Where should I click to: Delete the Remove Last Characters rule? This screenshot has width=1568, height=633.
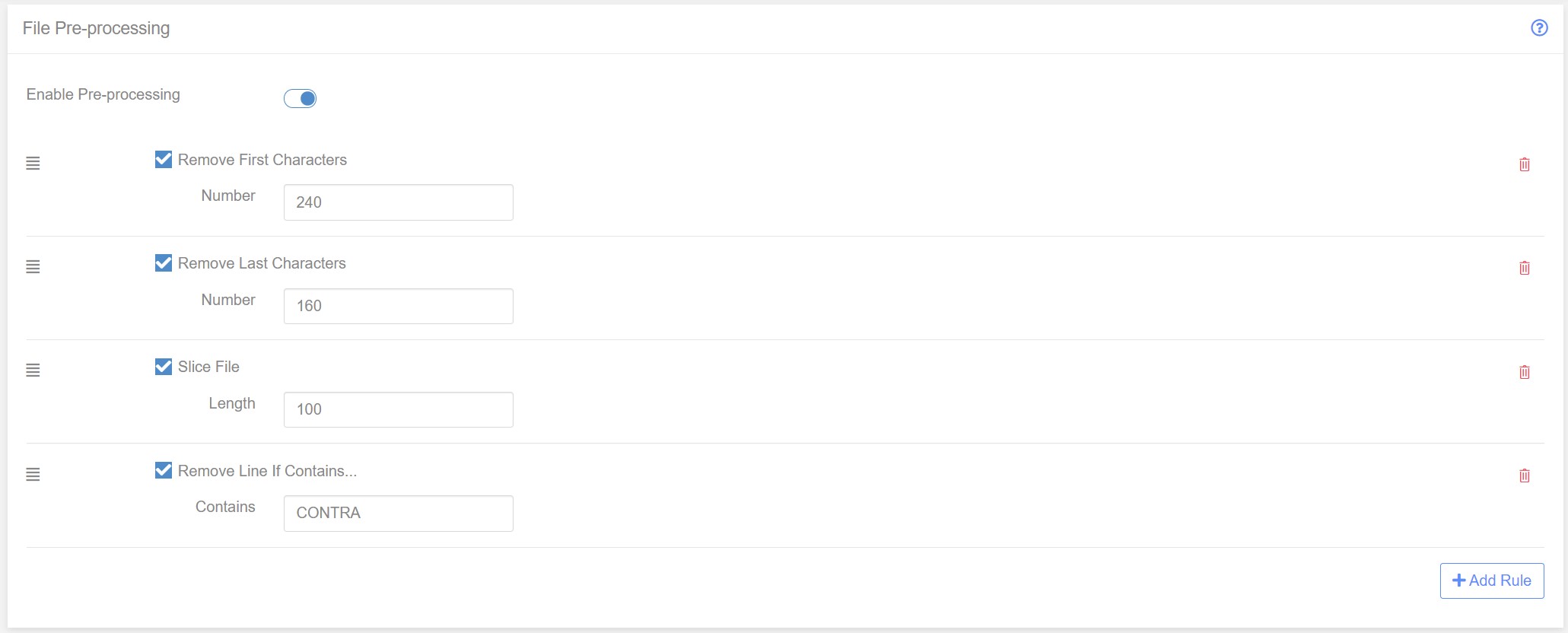pyautogui.click(x=1525, y=268)
